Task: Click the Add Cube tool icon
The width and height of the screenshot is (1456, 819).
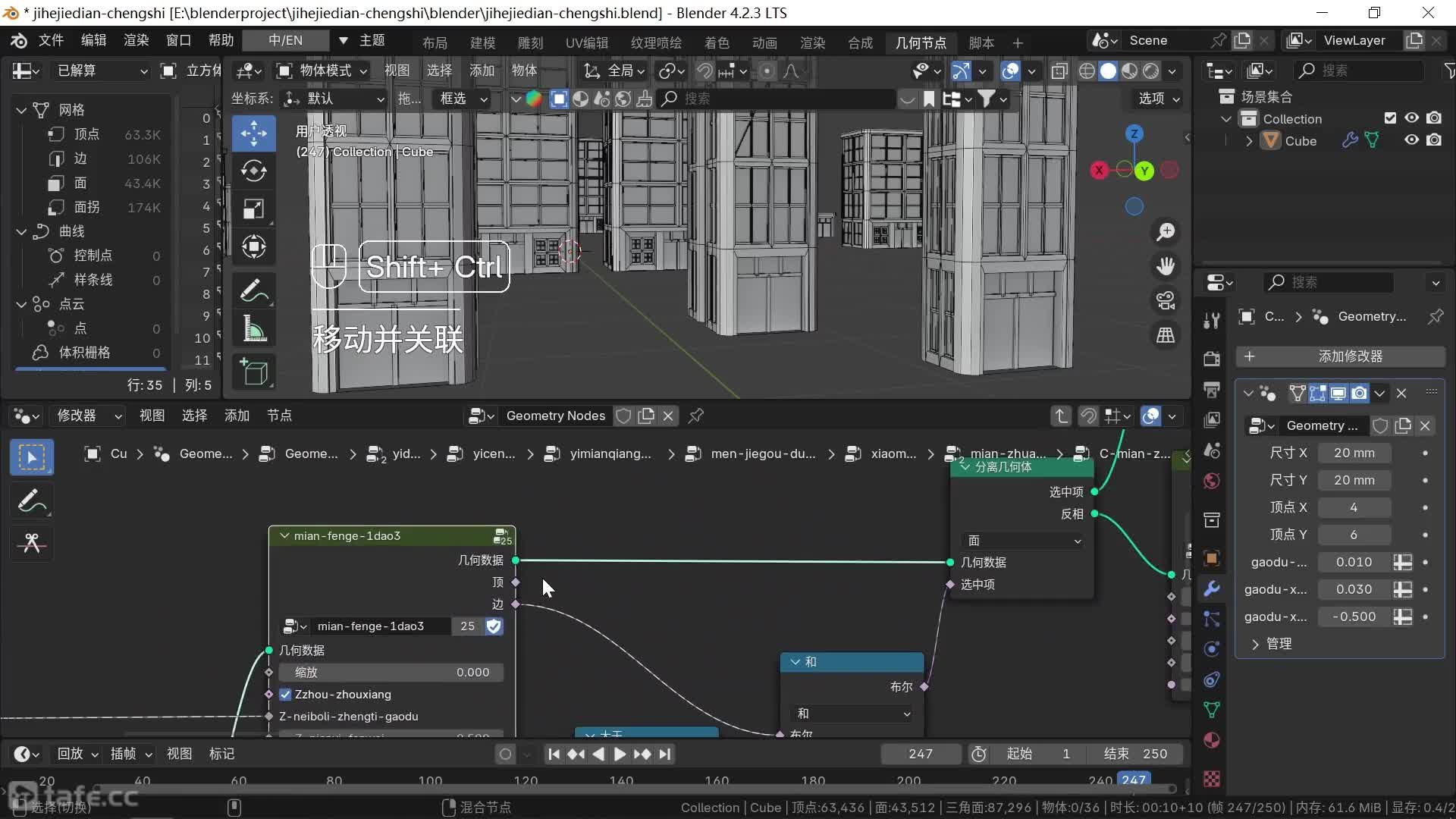Action: (x=253, y=372)
